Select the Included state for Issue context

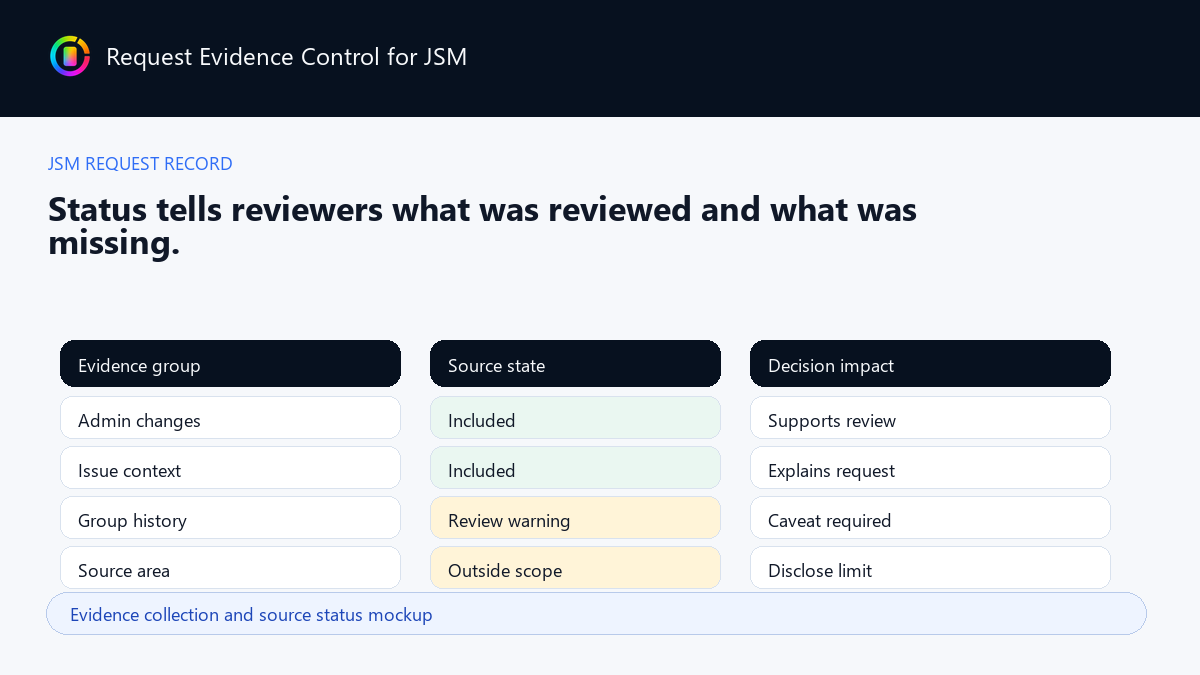[x=575, y=468]
